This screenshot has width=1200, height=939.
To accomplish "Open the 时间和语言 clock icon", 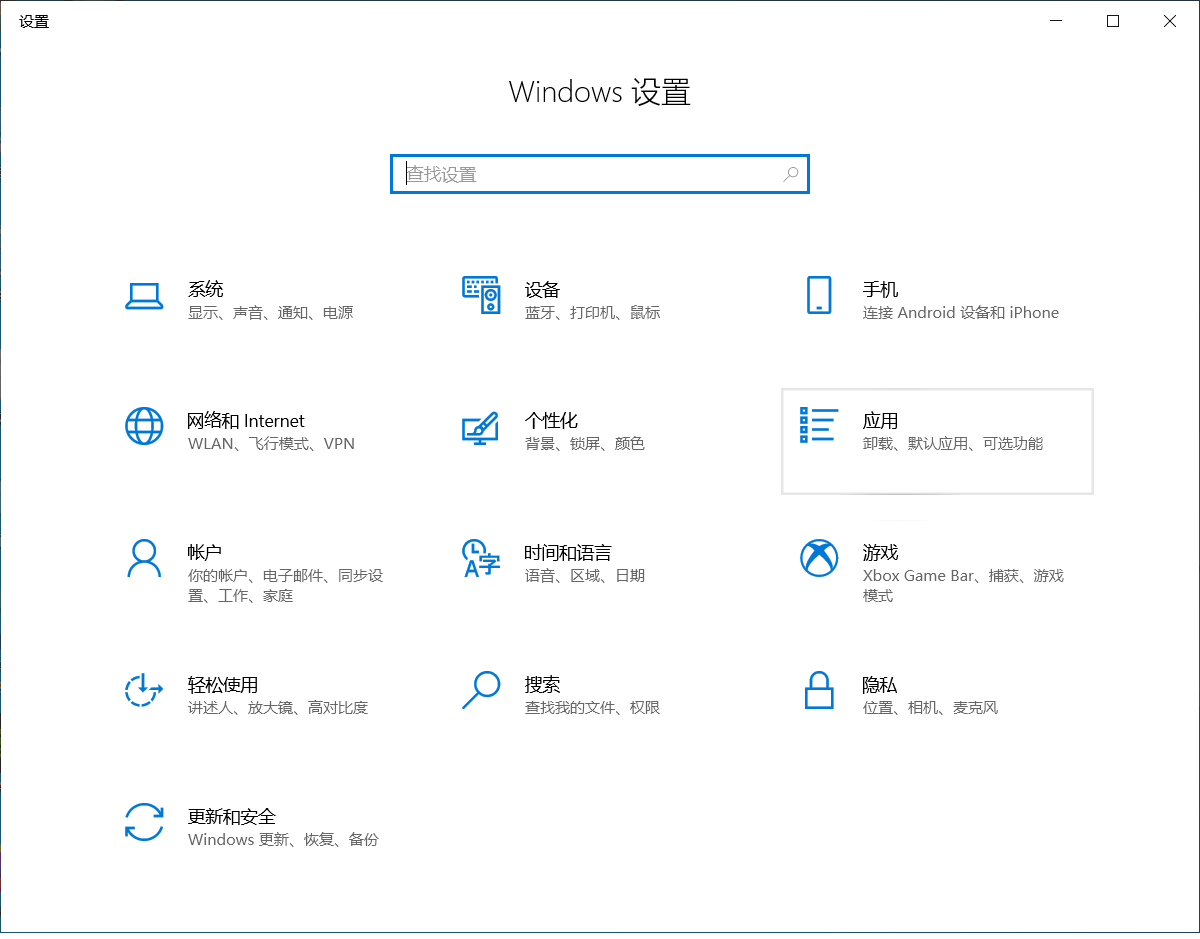I will tap(481, 558).
